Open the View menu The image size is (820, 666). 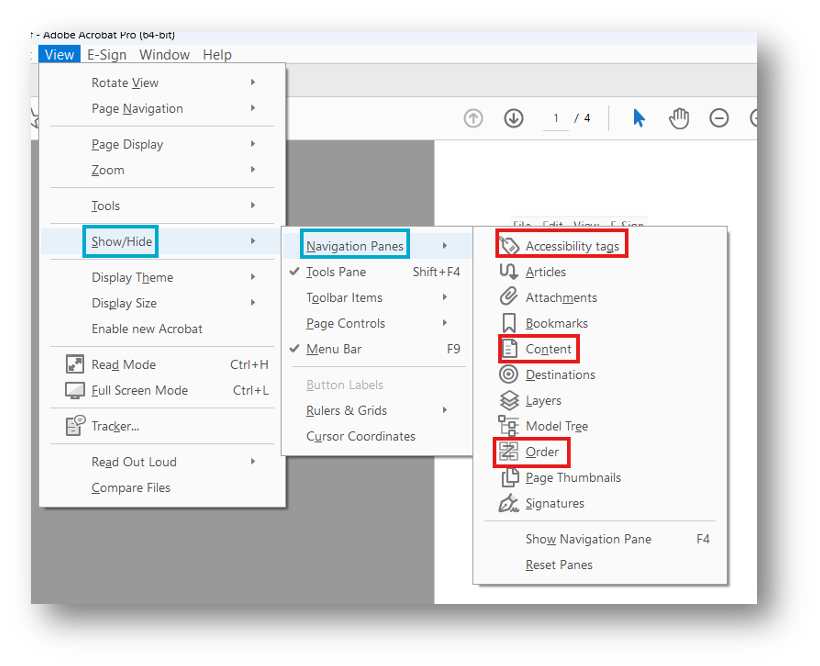pyautogui.click(x=59, y=54)
